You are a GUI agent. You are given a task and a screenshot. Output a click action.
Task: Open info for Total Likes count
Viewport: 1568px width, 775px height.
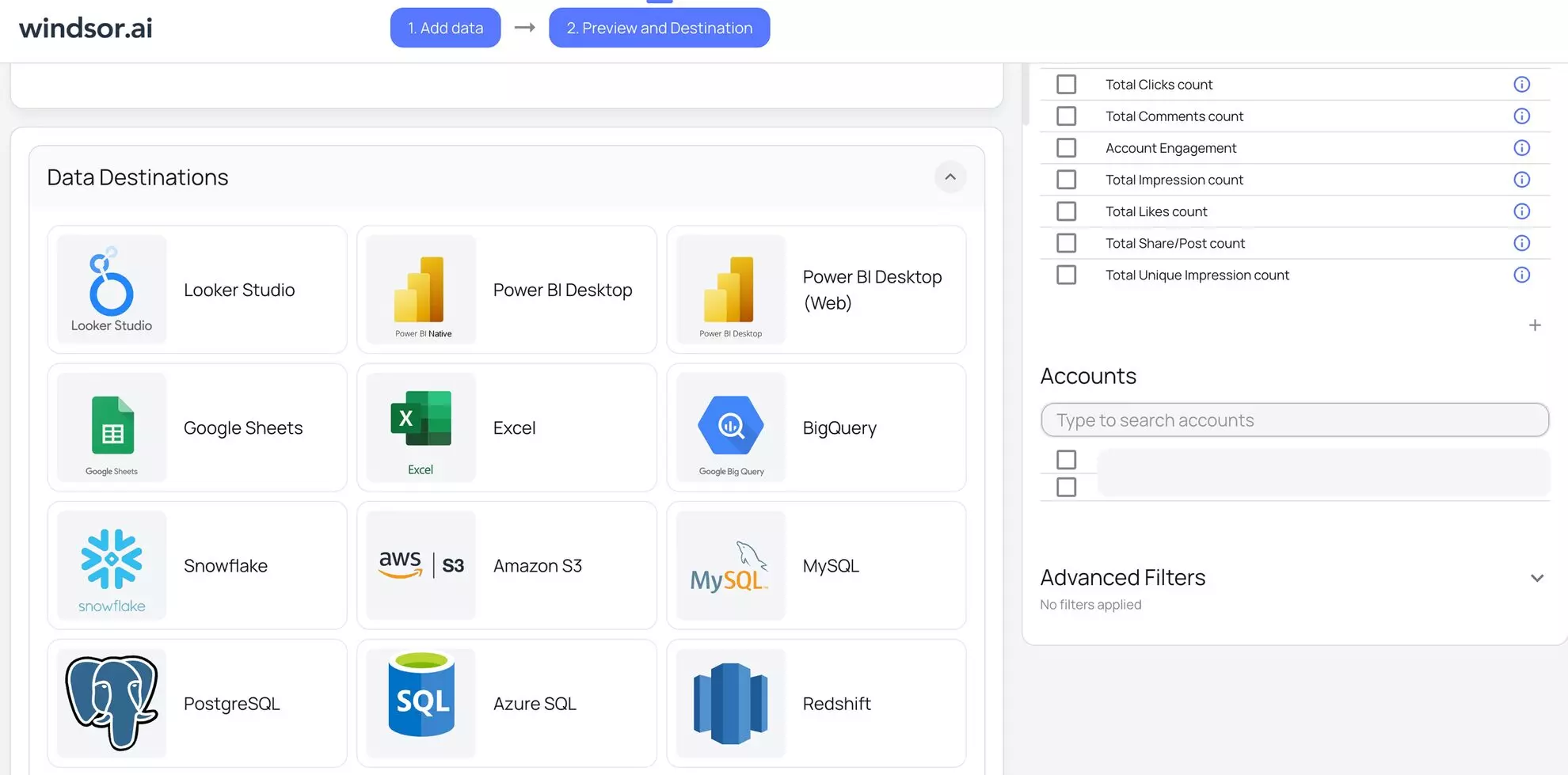(1521, 211)
